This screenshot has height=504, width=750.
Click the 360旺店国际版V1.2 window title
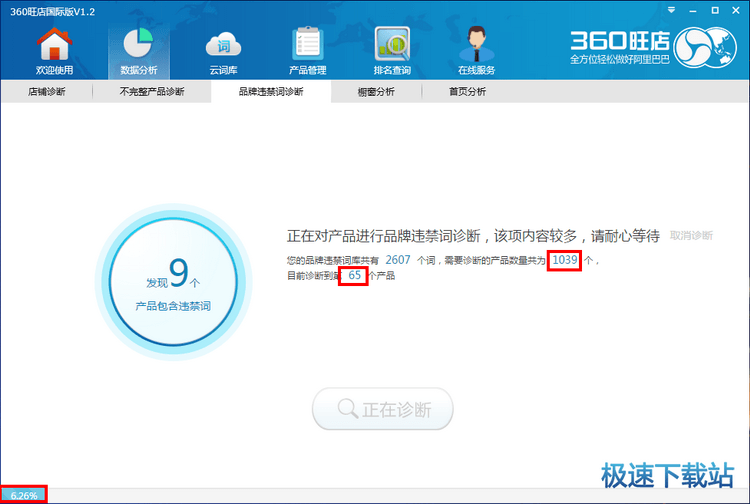tap(53, 11)
